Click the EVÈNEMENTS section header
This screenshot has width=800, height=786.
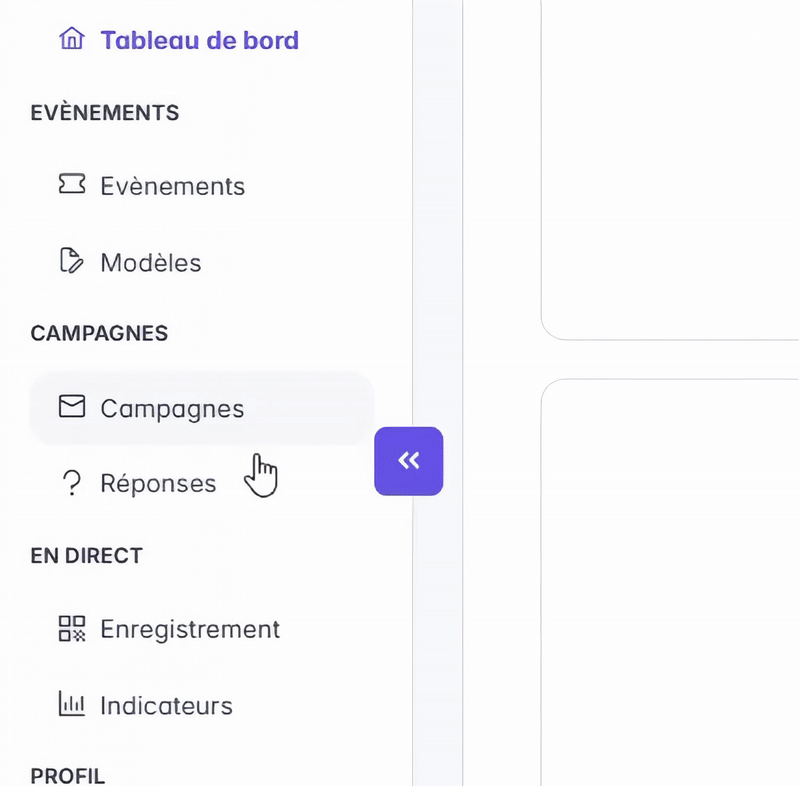pos(105,113)
